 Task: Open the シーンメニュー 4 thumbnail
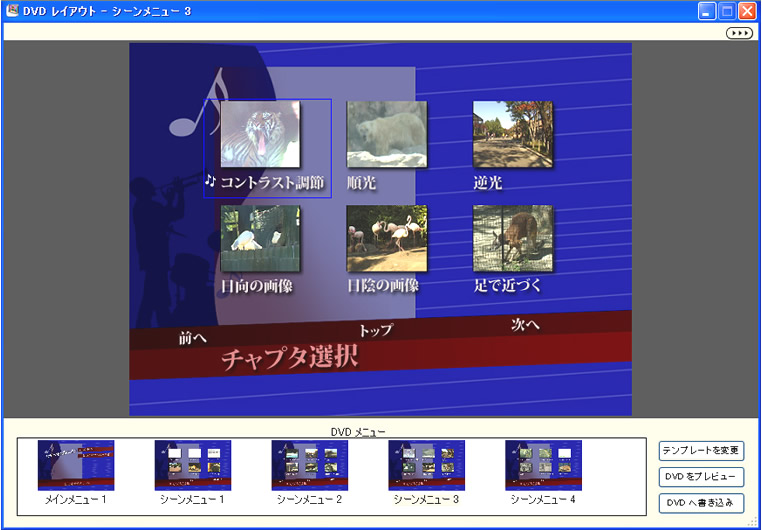pos(543,465)
